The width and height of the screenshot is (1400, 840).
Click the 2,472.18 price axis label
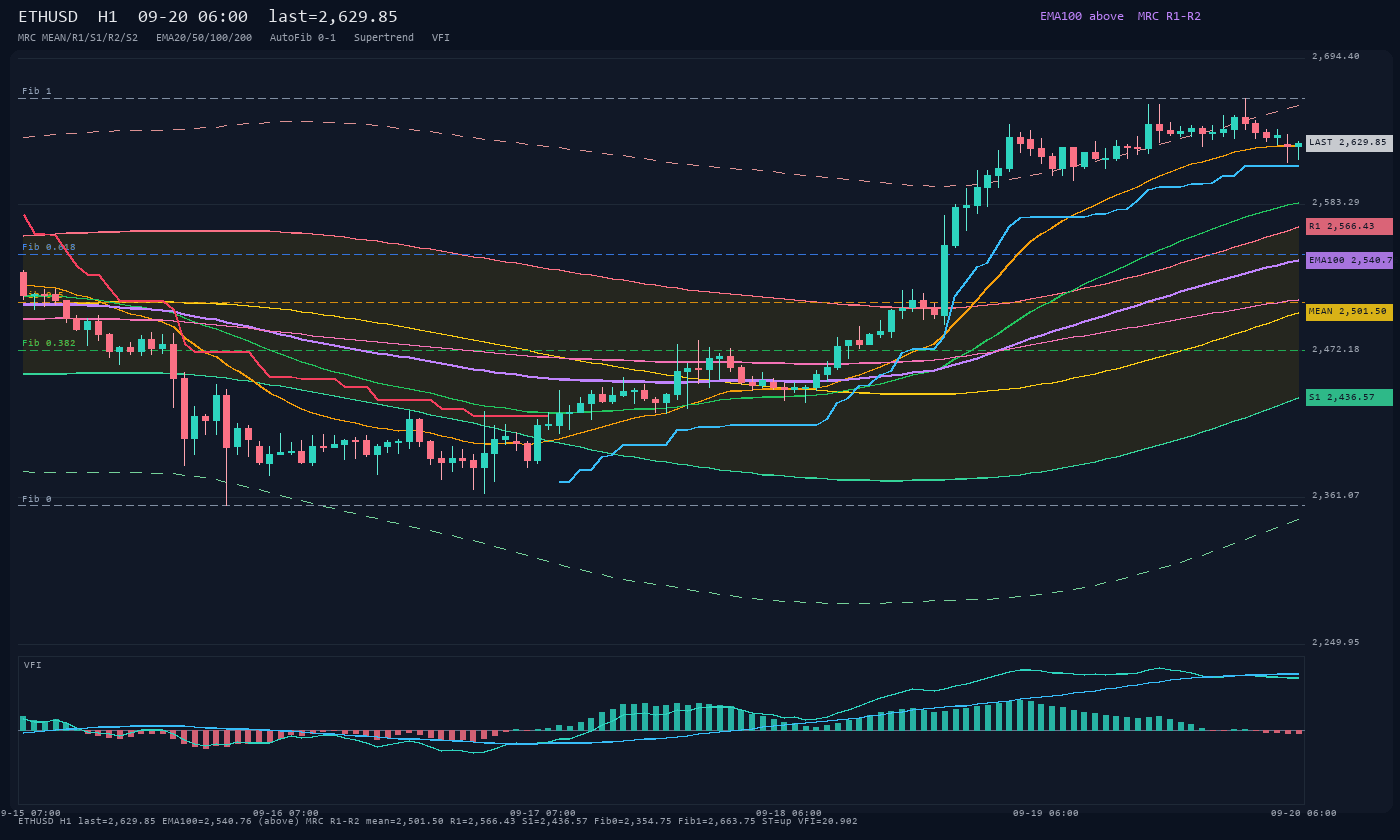click(1336, 349)
